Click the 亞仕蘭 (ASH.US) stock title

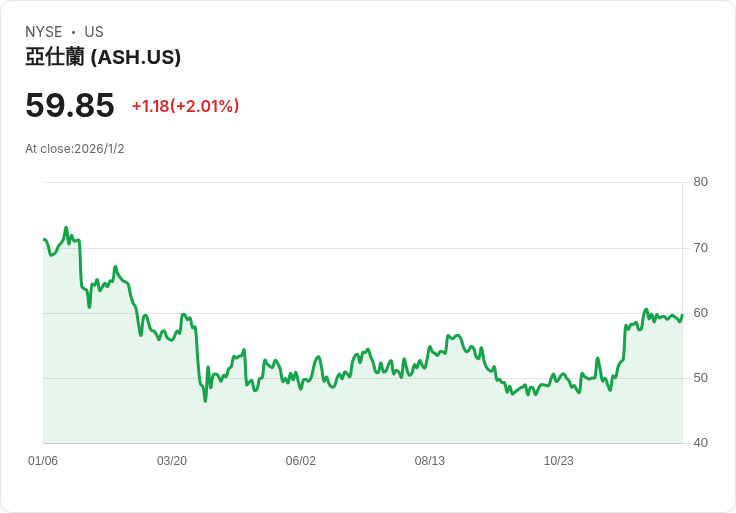coord(103,58)
